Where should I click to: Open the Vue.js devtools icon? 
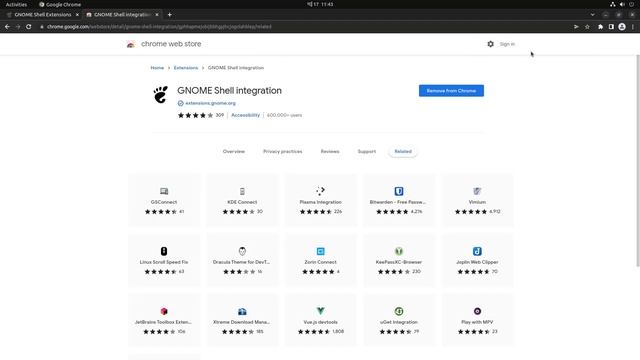pyautogui.click(x=320, y=311)
